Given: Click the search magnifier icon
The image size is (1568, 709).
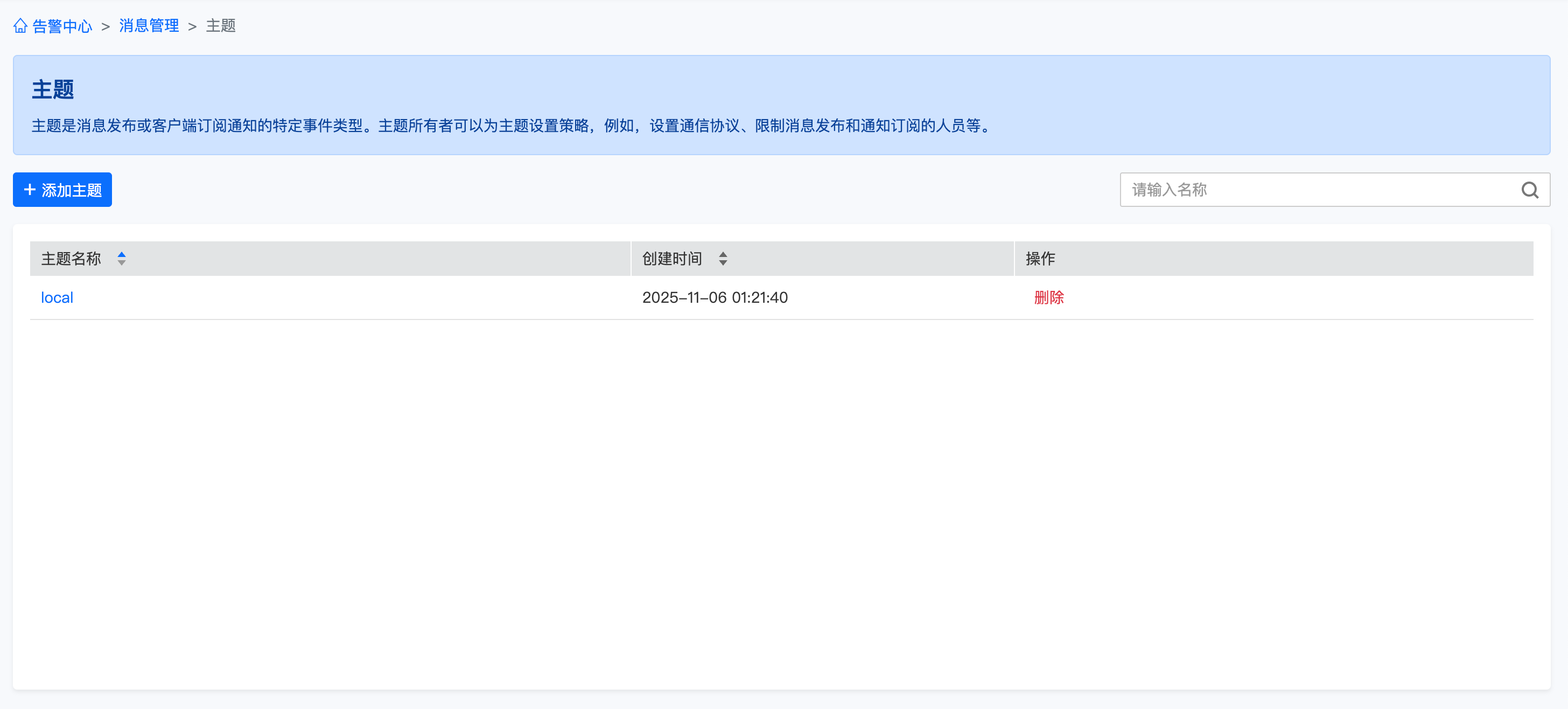Looking at the screenshot, I should coord(1529,190).
